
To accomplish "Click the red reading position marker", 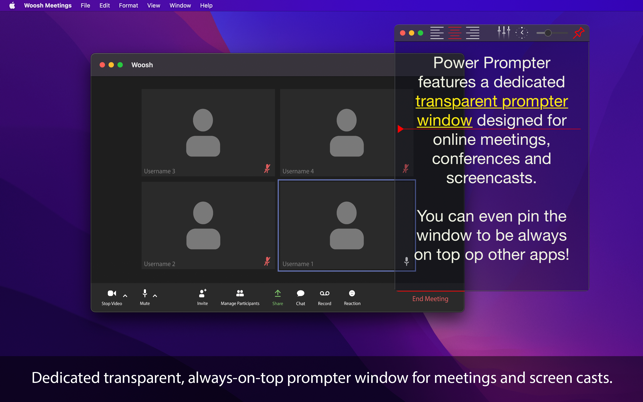I will pos(401,129).
